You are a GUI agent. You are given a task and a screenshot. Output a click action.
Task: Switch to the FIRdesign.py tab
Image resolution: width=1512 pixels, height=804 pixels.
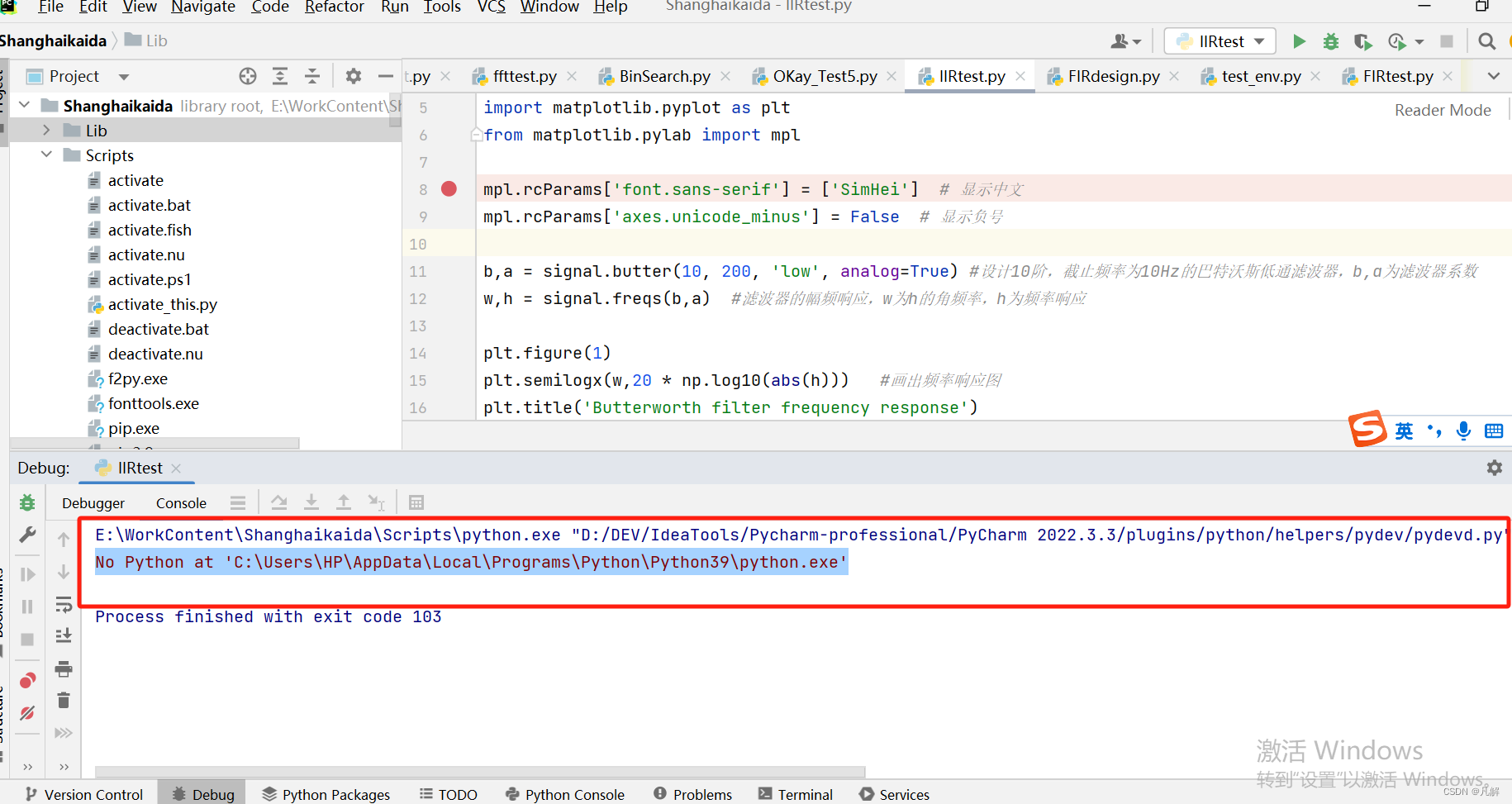click(x=1113, y=76)
